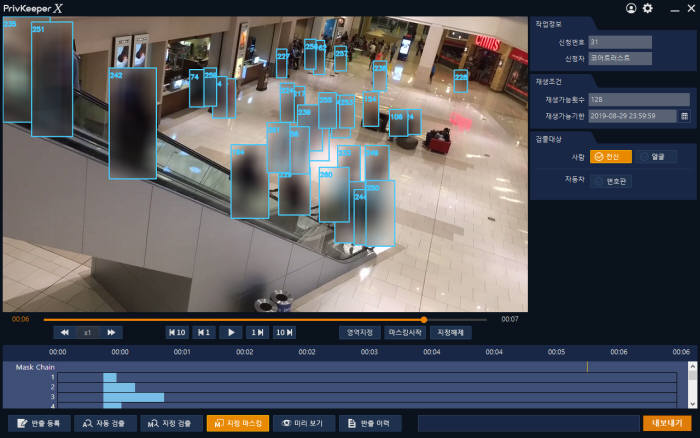Click the fast-forward speed double-arrow button
The width and height of the screenshot is (700, 438).
point(111,332)
